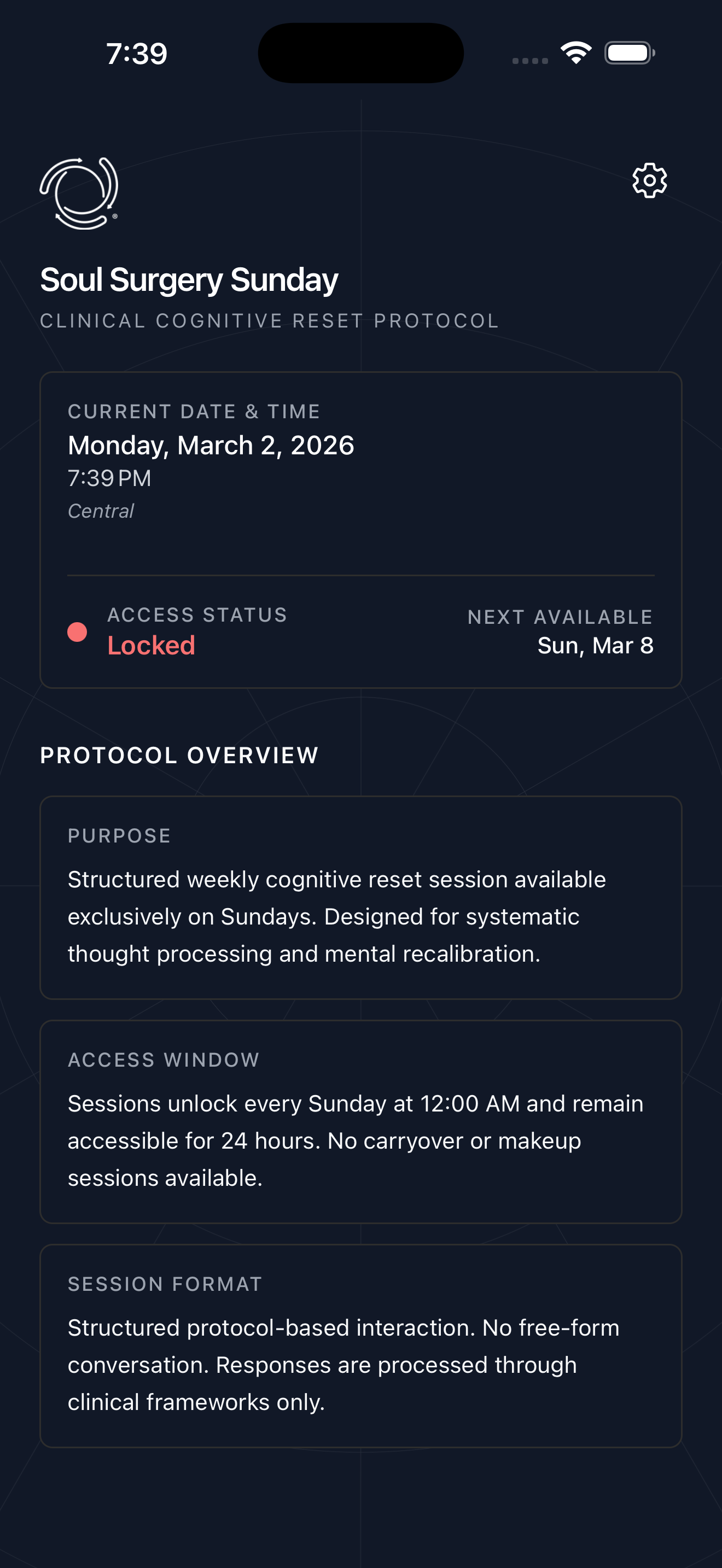The height and width of the screenshot is (1568, 722).
Task: Tap the battery indicator icon
Action: coord(629,53)
